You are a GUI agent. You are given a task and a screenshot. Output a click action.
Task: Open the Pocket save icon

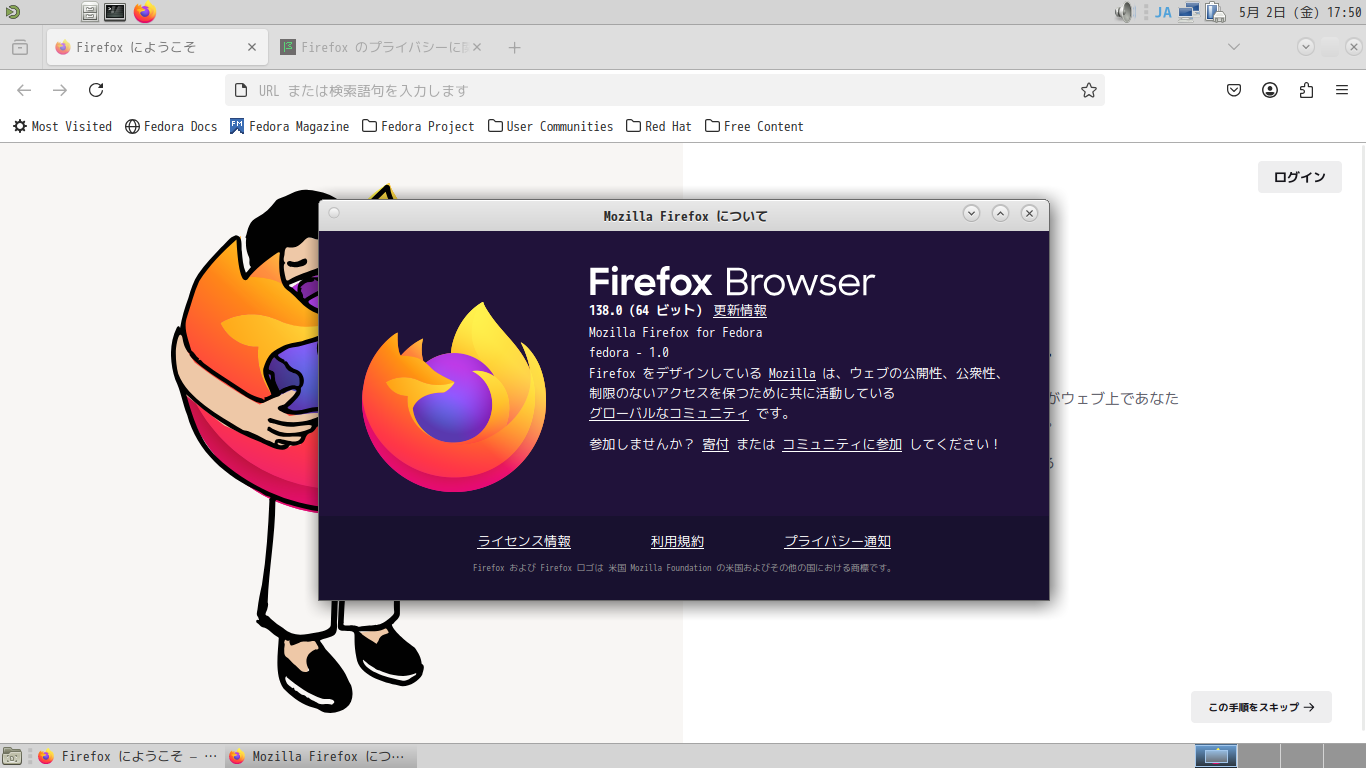pos(1234,90)
